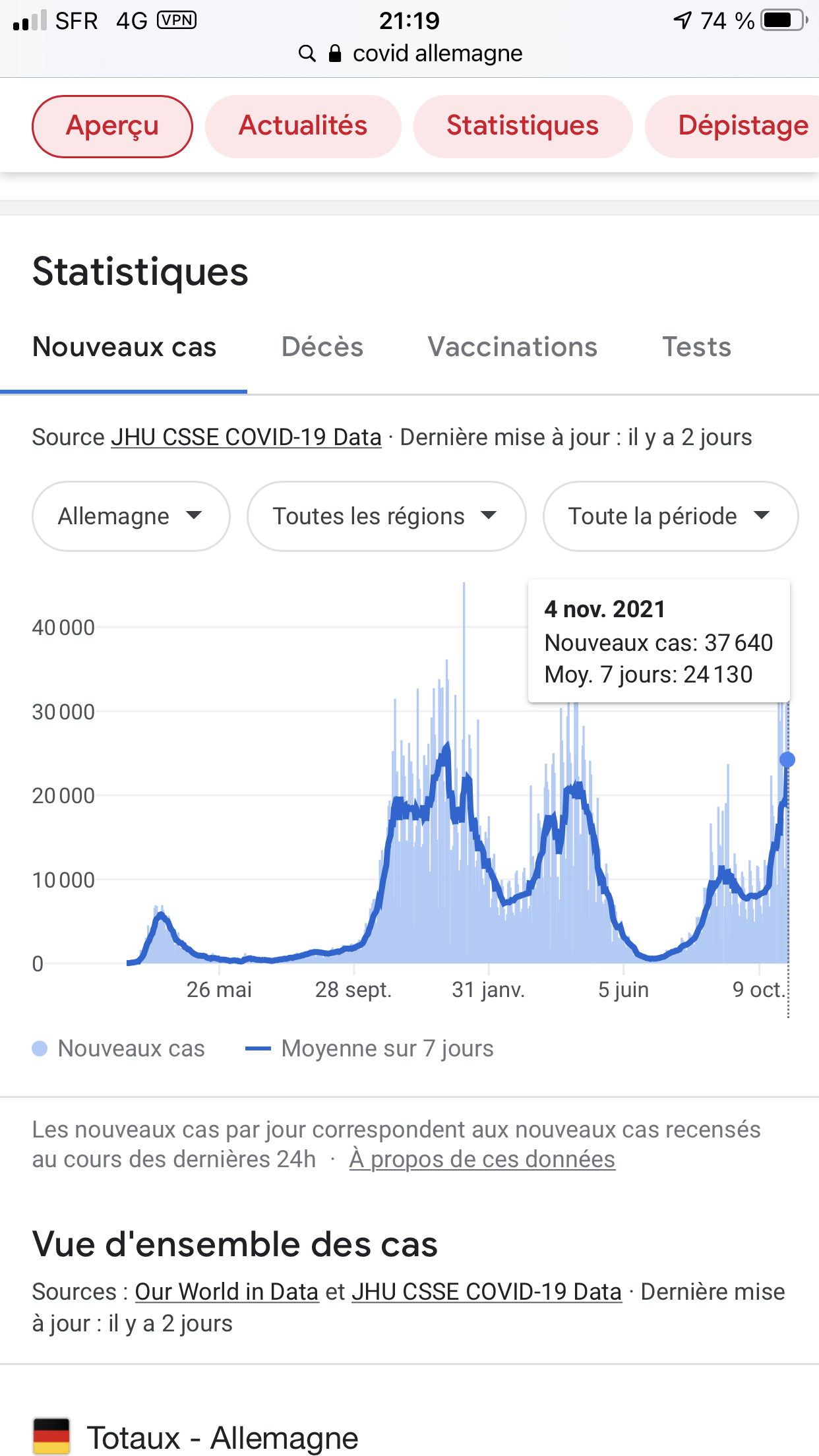Tap the search magnifier icon in address bar
Image resolution: width=819 pixels, height=1456 pixels.
point(307,53)
